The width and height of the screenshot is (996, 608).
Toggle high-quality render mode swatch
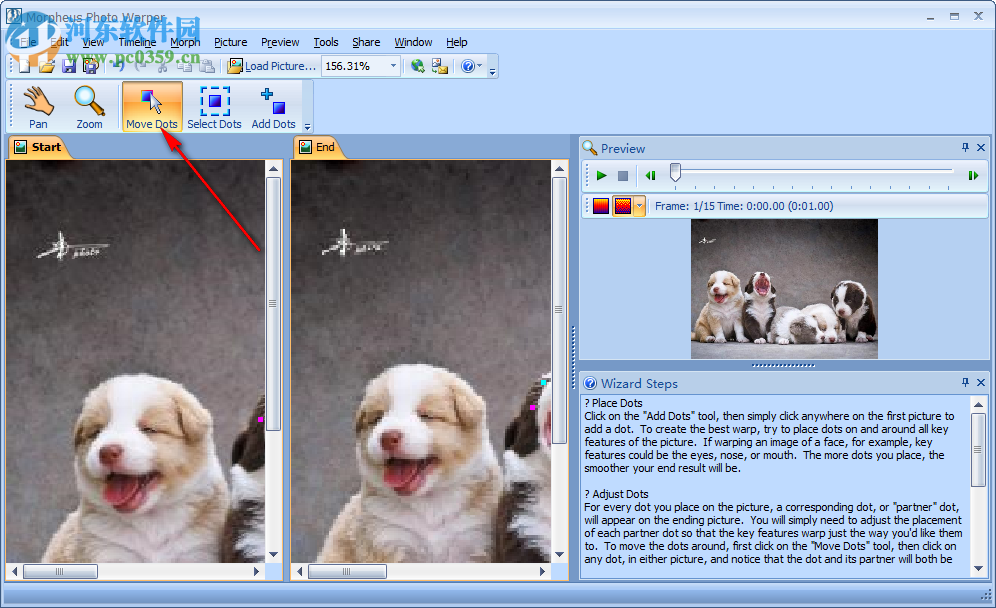click(x=624, y=205)
